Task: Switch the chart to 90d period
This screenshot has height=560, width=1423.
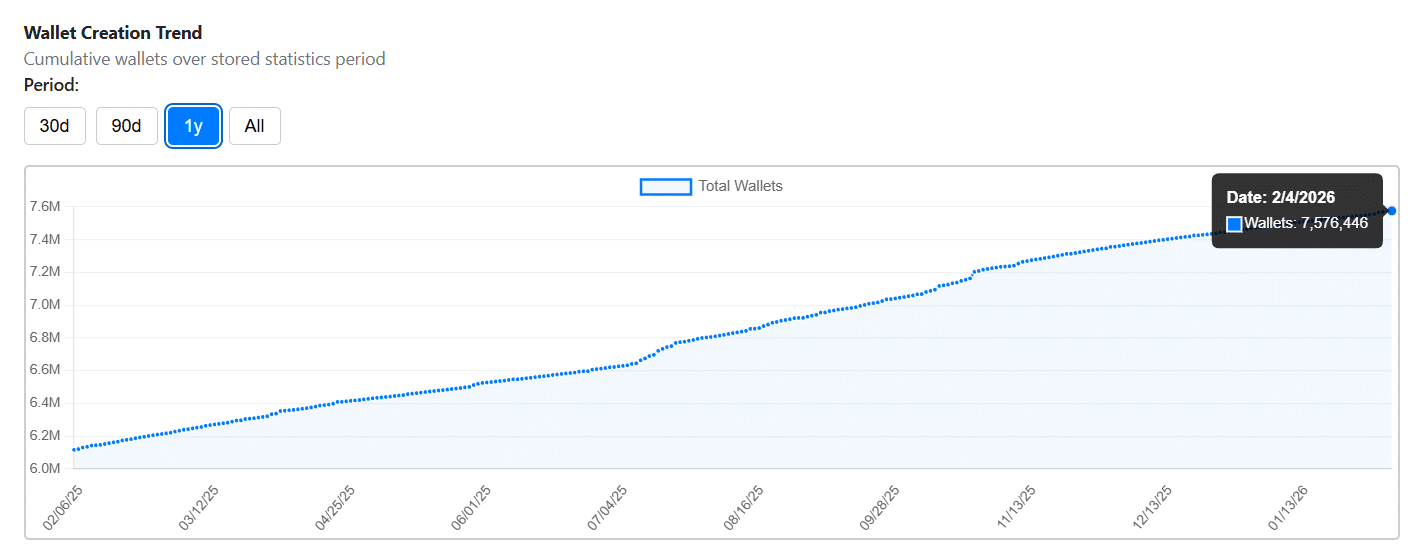Action: (x=127, y=126)
